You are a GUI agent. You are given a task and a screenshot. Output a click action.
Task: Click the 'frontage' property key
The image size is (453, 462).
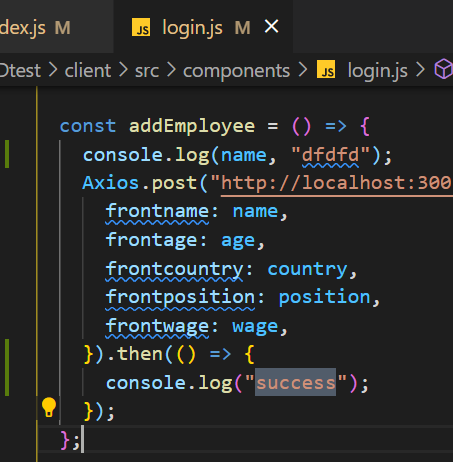point(151,240)
